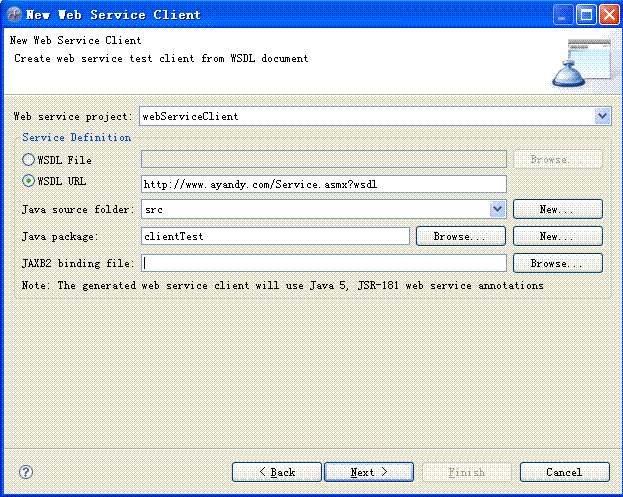Select the WSDL File radio button

click(x=28, y=160)
